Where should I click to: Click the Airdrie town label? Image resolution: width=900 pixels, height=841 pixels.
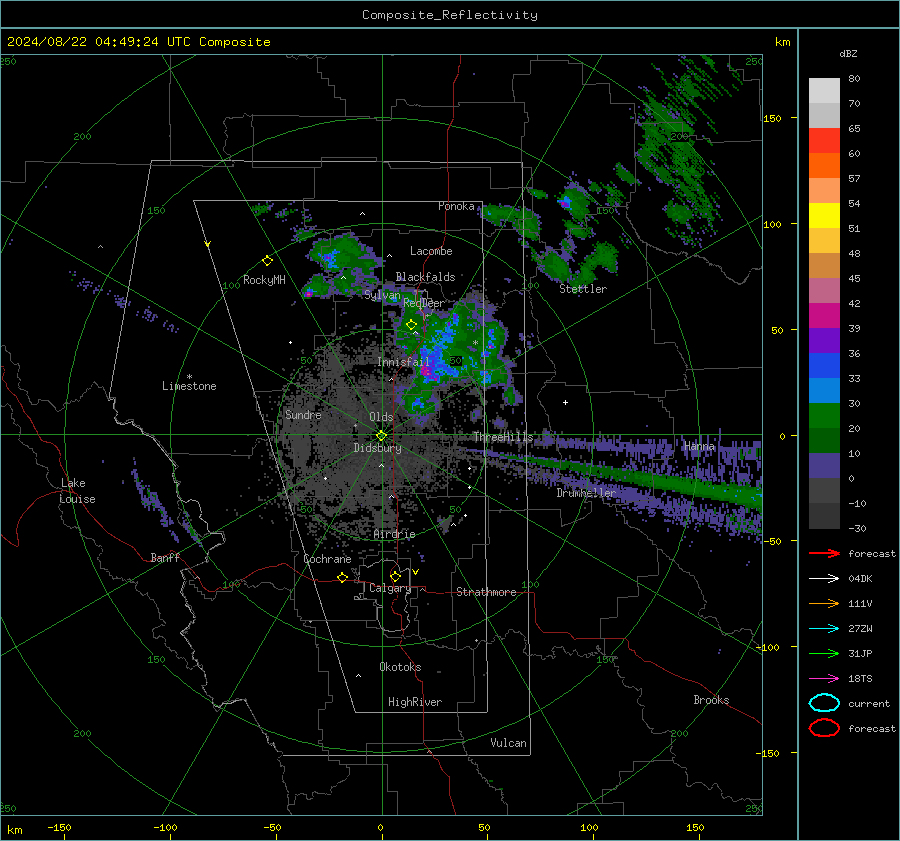pos(394,534)
